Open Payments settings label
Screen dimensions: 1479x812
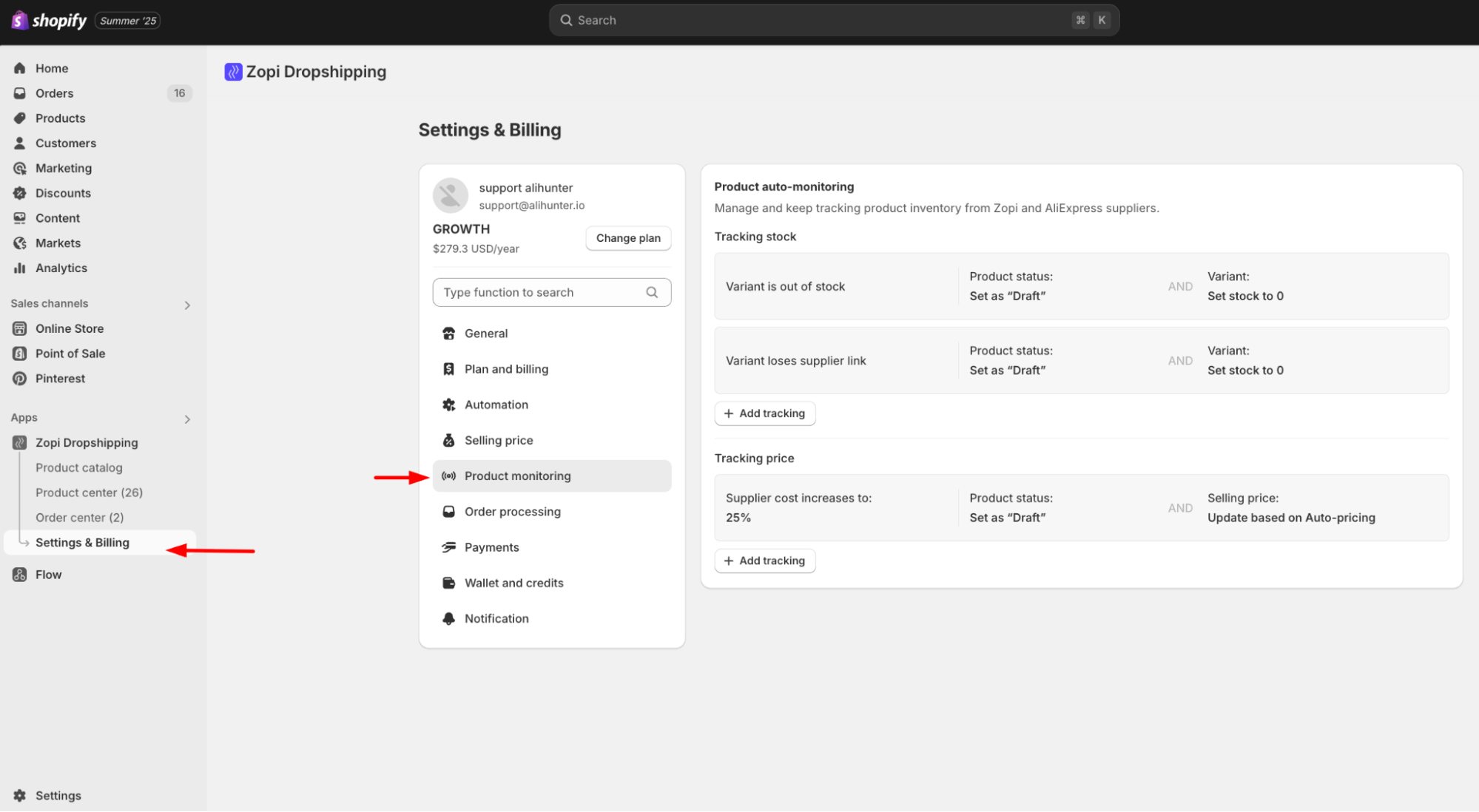(x=492, y=547)
